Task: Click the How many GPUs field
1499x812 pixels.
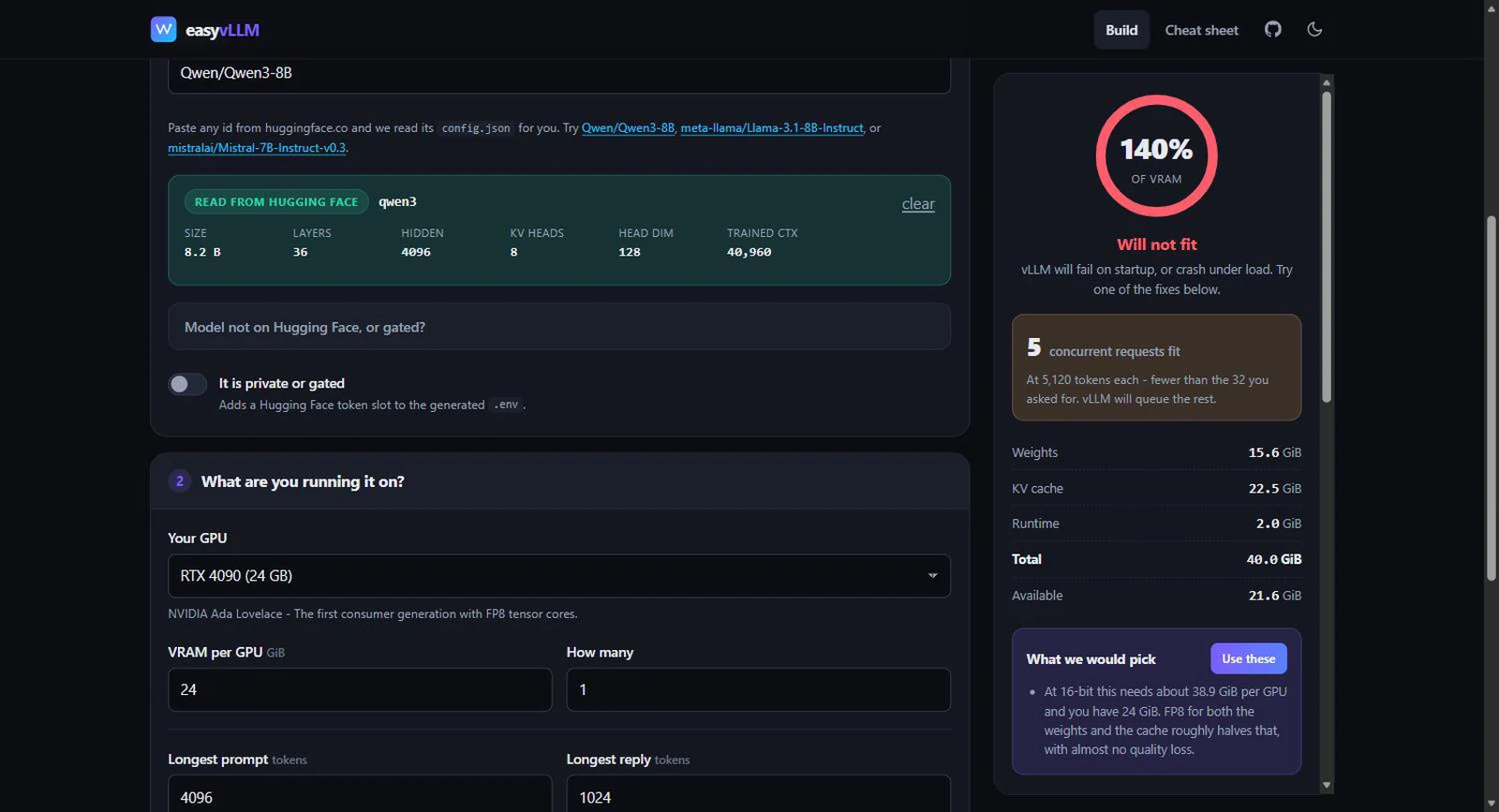Action: (x=759, y=689)
